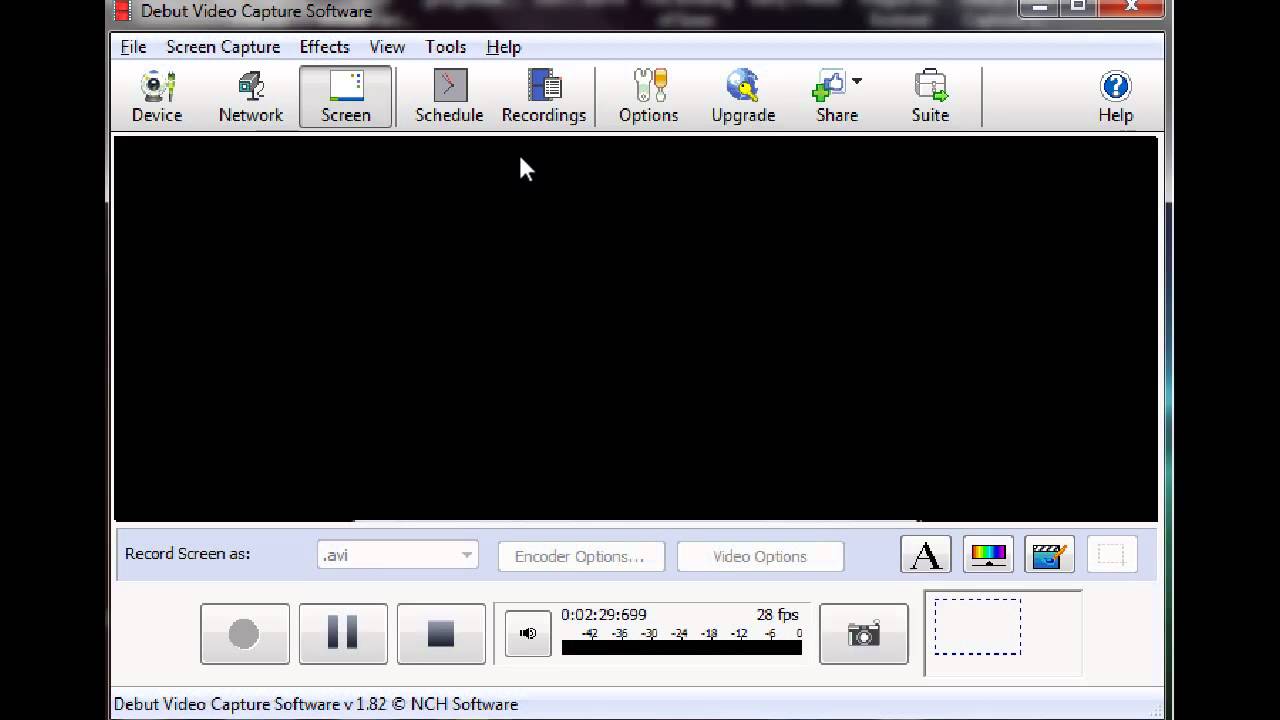Open the Options toolbar button
The image size is (1280, 720).
click(648, 97)
